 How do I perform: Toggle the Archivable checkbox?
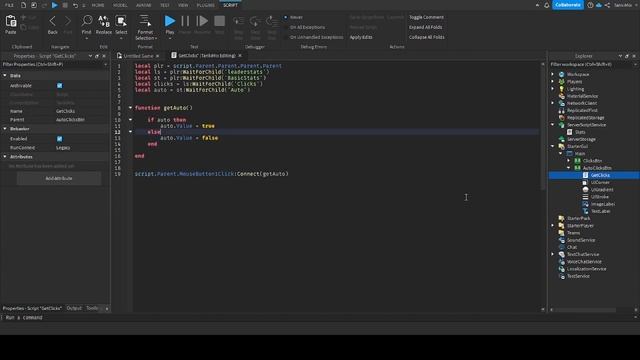60,86
